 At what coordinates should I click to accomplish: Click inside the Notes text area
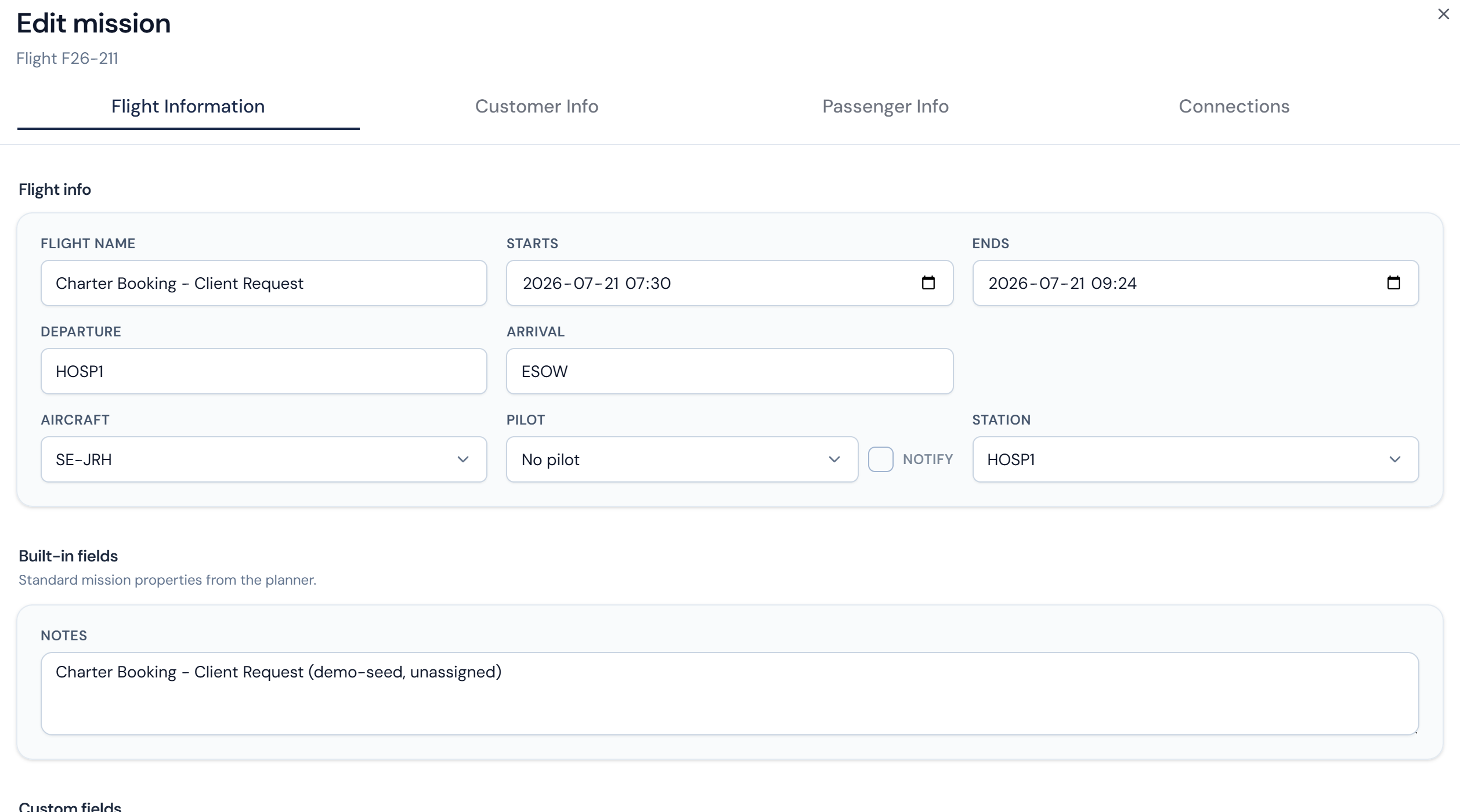click(729, 694)
